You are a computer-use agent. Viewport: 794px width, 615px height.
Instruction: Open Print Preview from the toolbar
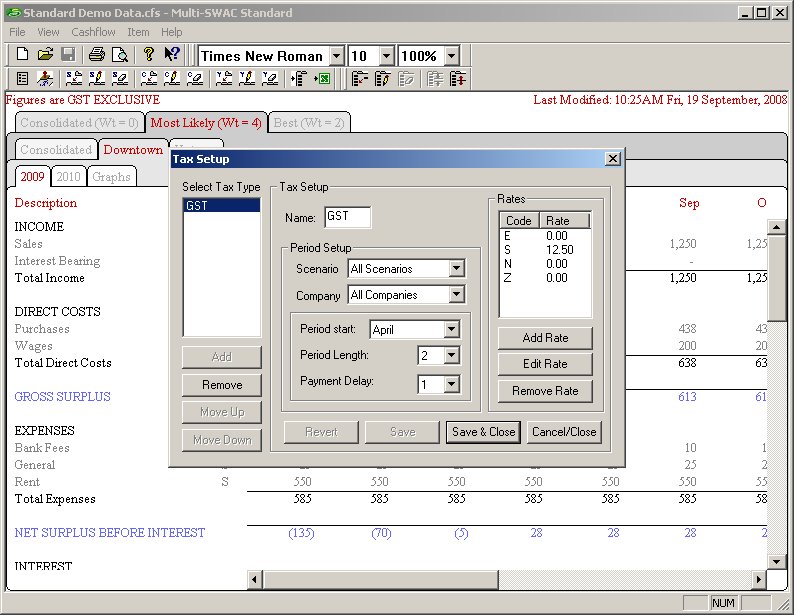[119, 55]
